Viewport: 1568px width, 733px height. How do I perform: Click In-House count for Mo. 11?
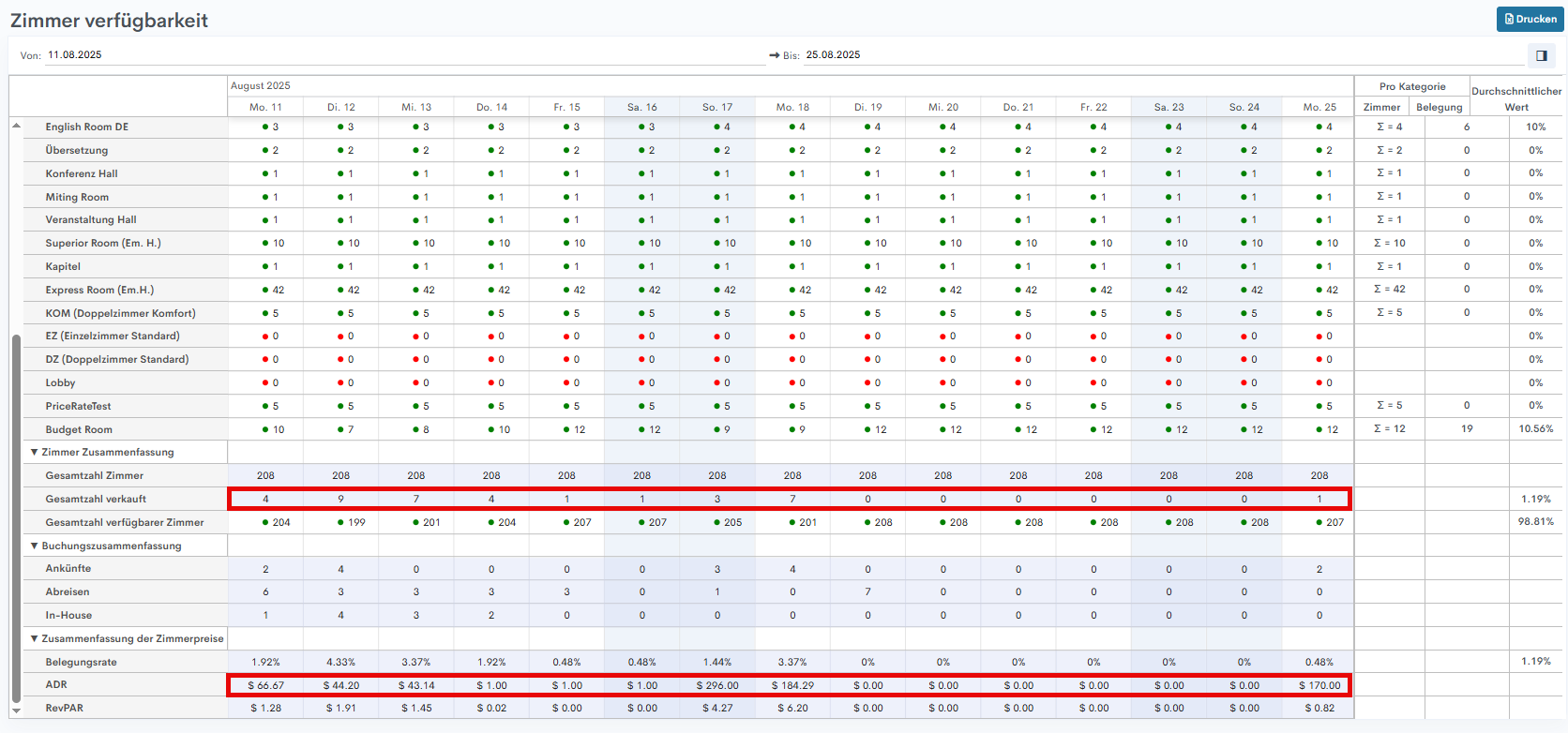click(x=265, y=615)
